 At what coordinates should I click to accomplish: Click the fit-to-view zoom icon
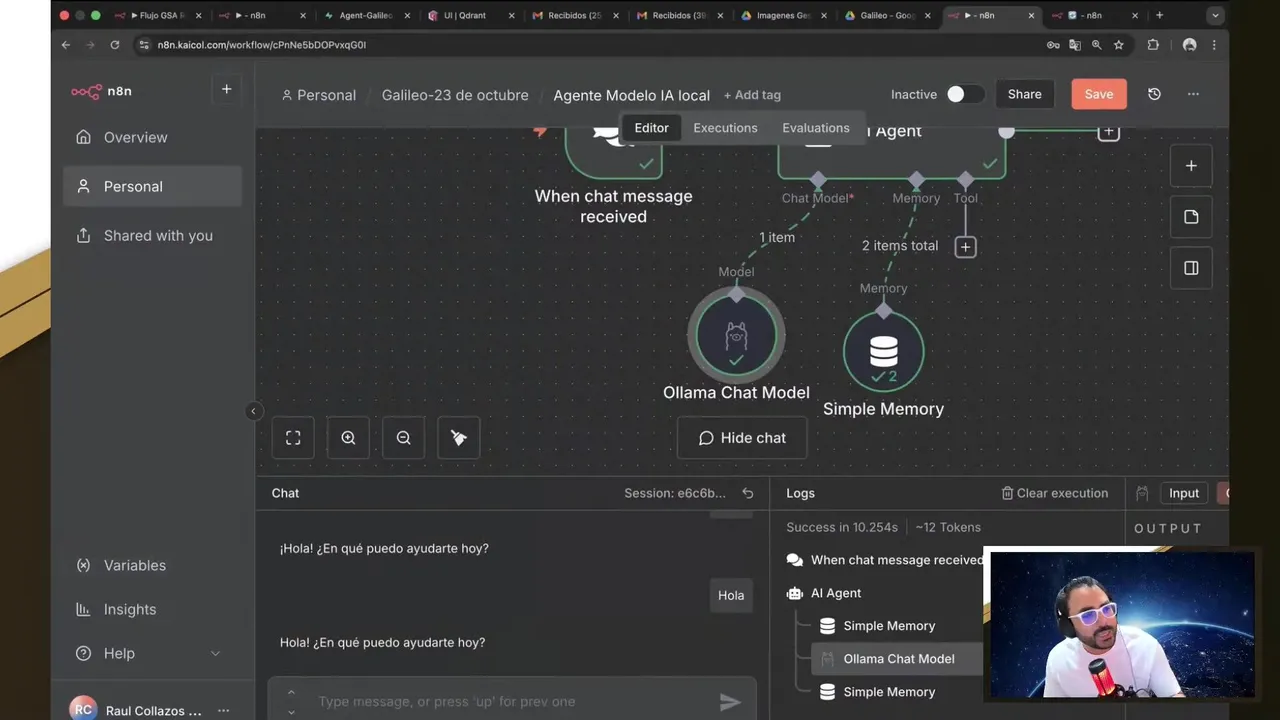coord(293,438)
